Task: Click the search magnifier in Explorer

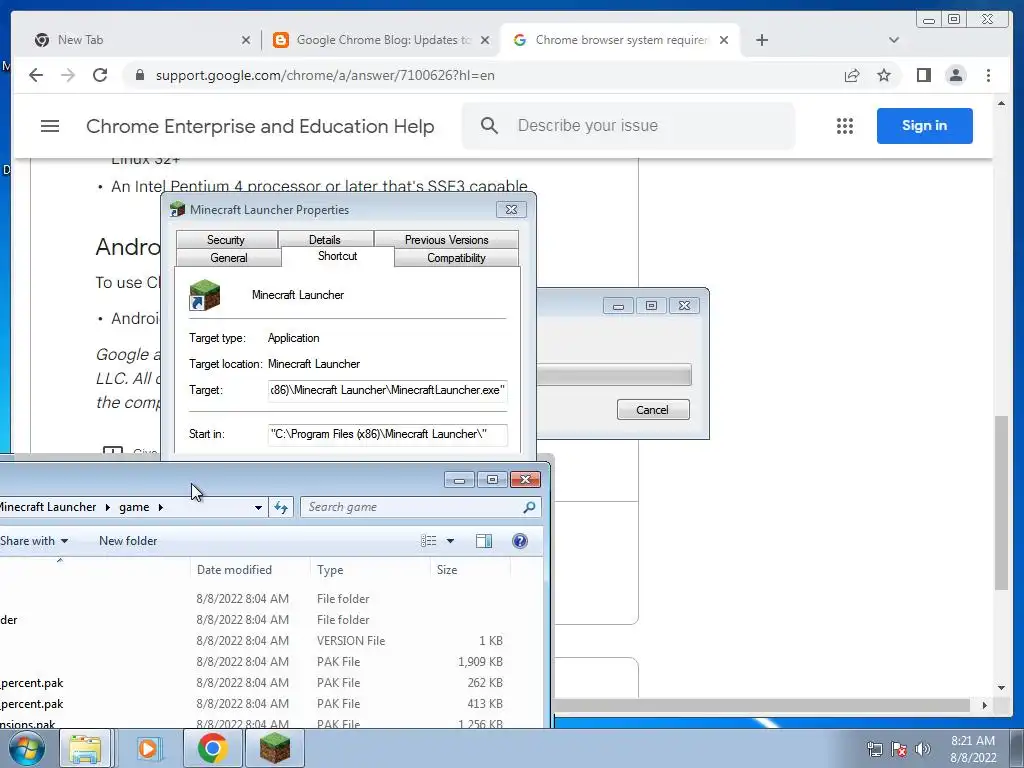Action: [x=530, y=507]
